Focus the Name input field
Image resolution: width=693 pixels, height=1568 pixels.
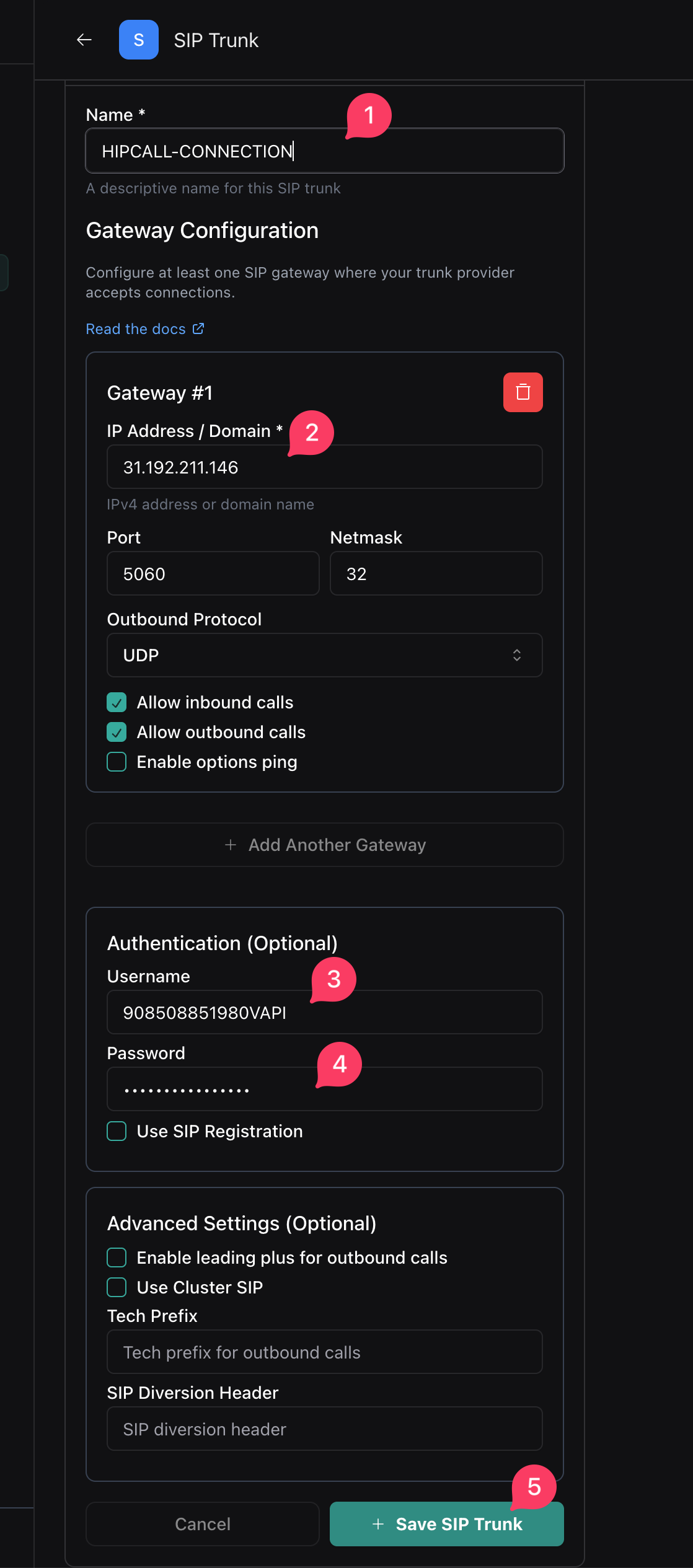(324, 151)
